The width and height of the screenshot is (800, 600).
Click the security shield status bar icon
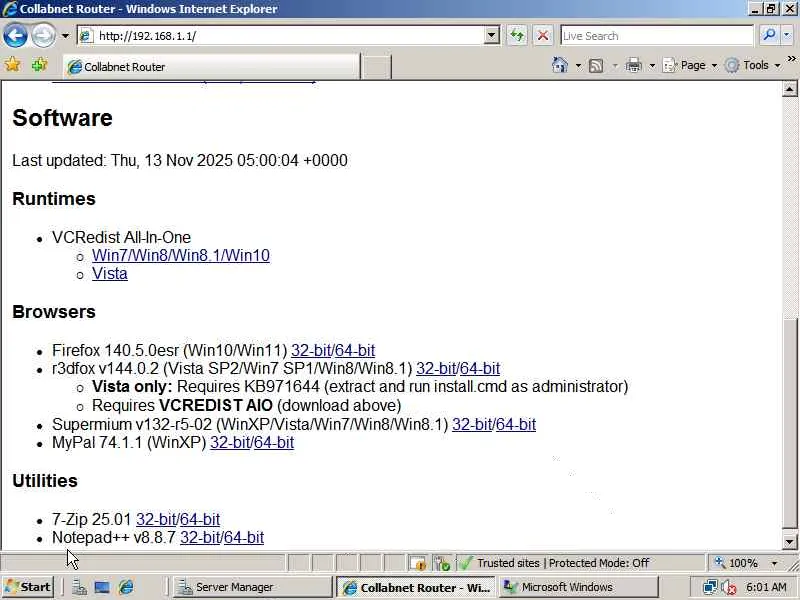pyautogui.click(x=442, y=563)
